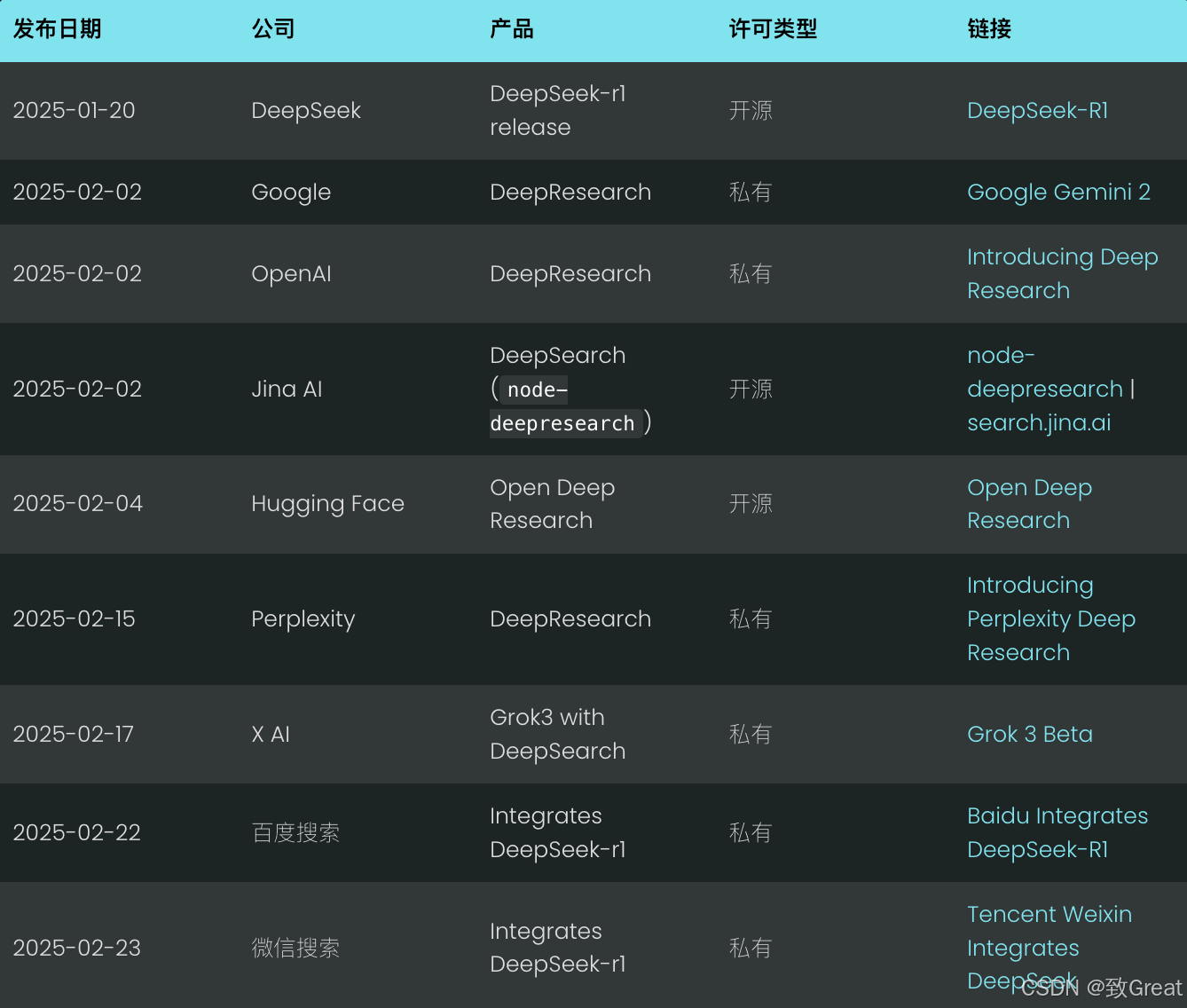
Task: Select the DeepSearch product cell in Jina AI row
Action: [x=570, y=390]
